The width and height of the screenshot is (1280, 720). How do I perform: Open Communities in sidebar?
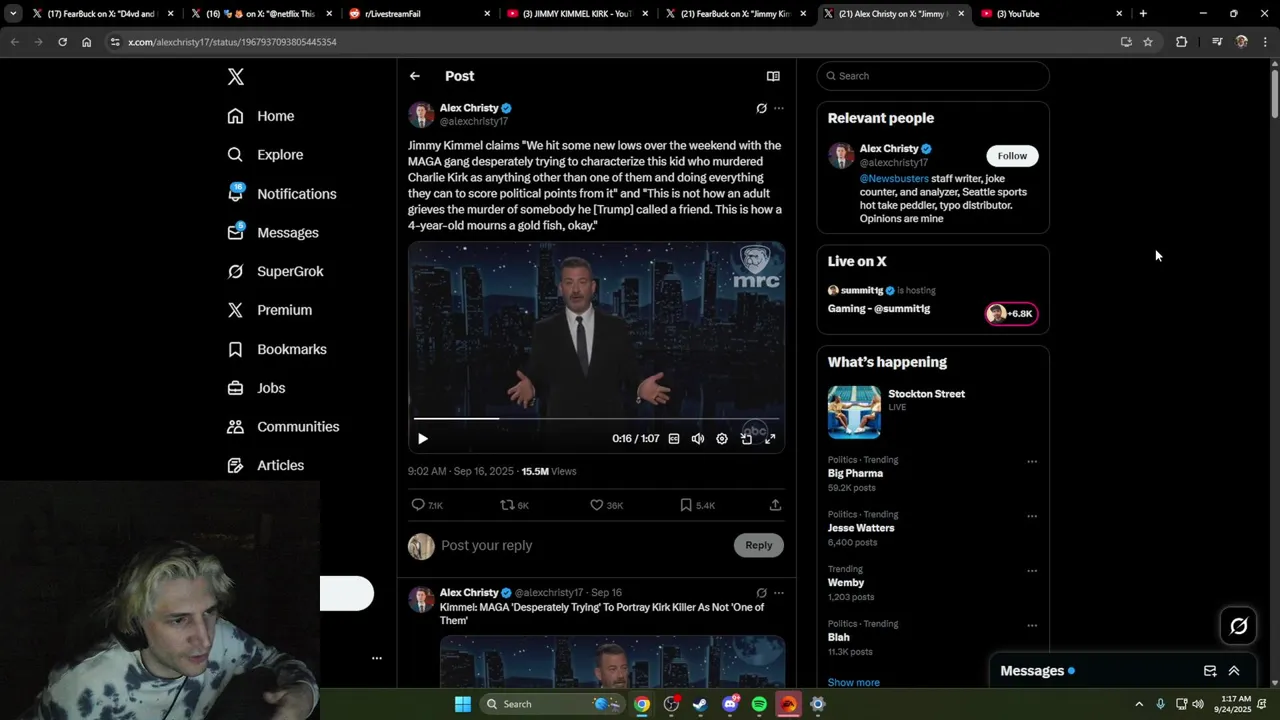point(284,427)
